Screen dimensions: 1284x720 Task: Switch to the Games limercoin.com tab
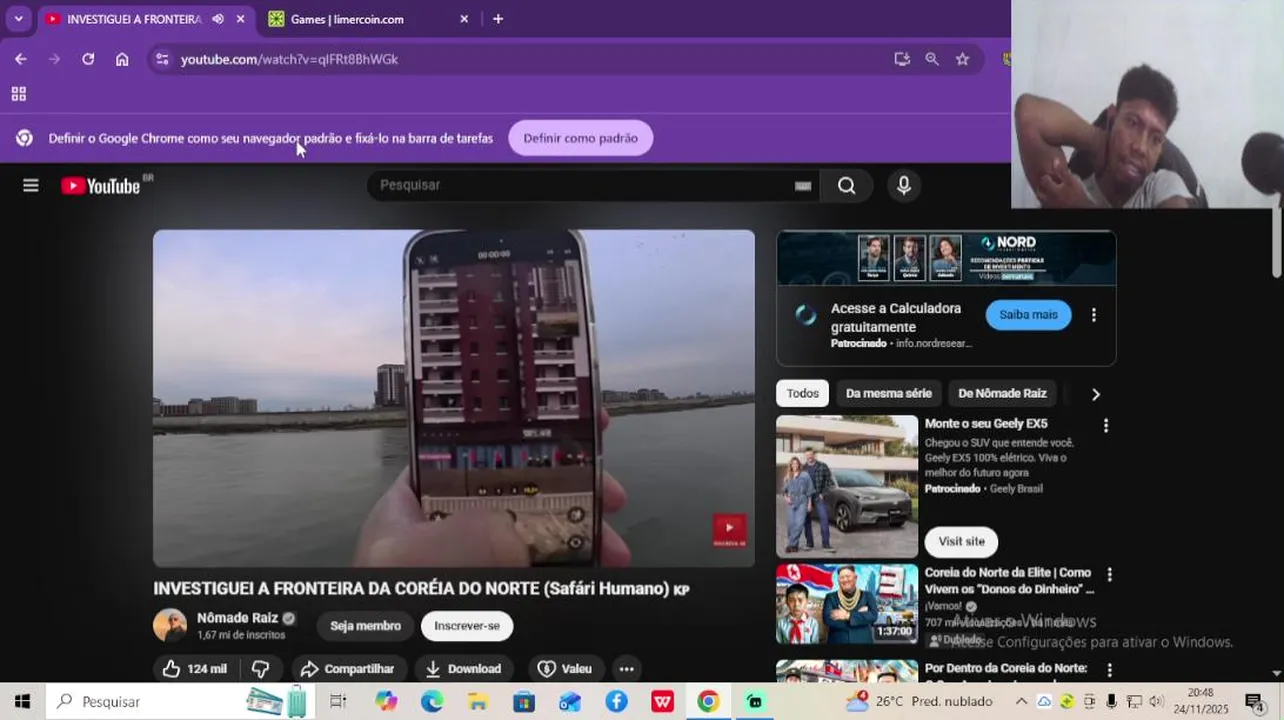click(x=368, y=19)
